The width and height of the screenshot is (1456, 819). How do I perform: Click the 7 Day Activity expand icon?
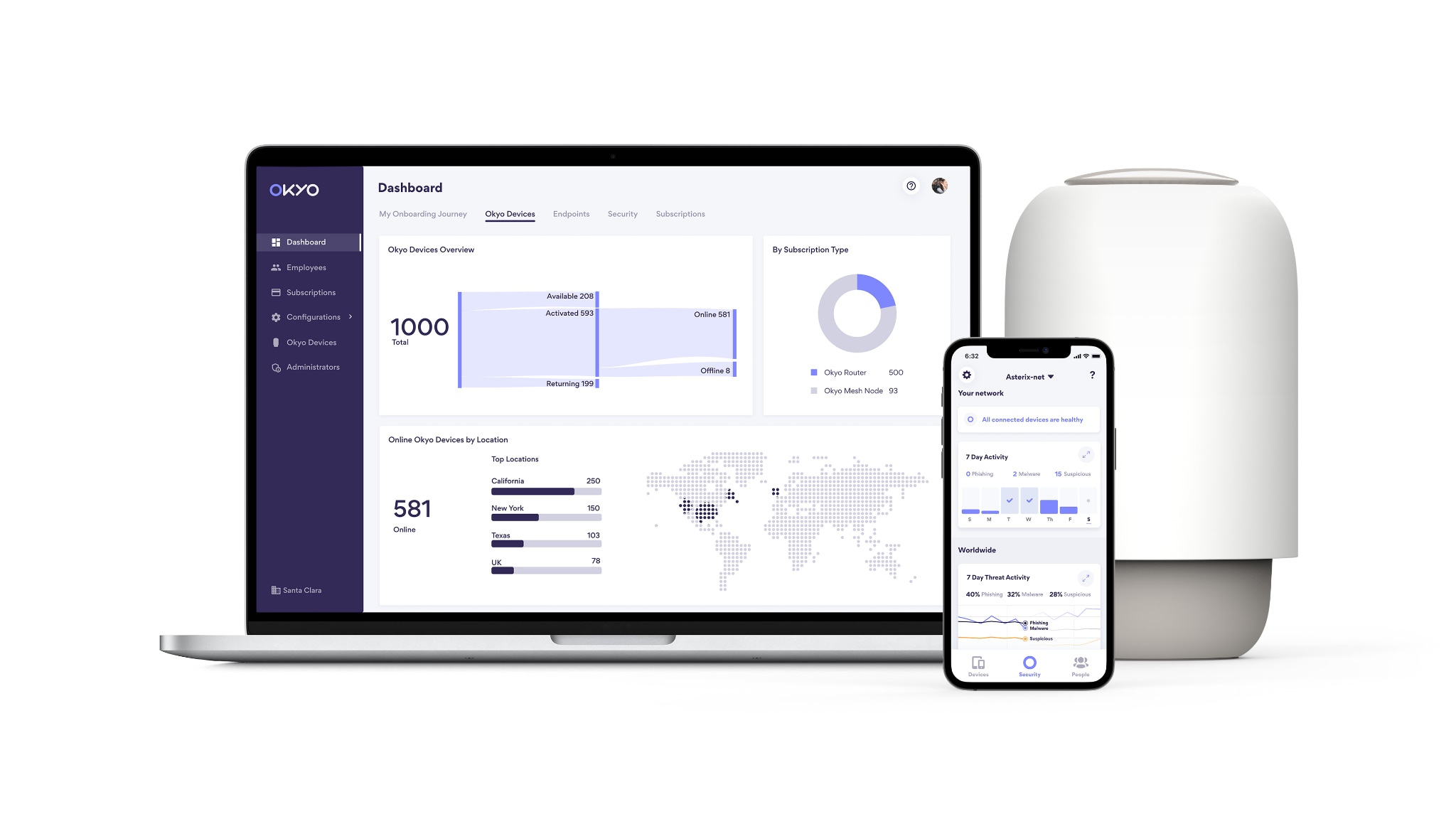point(1088,454)
